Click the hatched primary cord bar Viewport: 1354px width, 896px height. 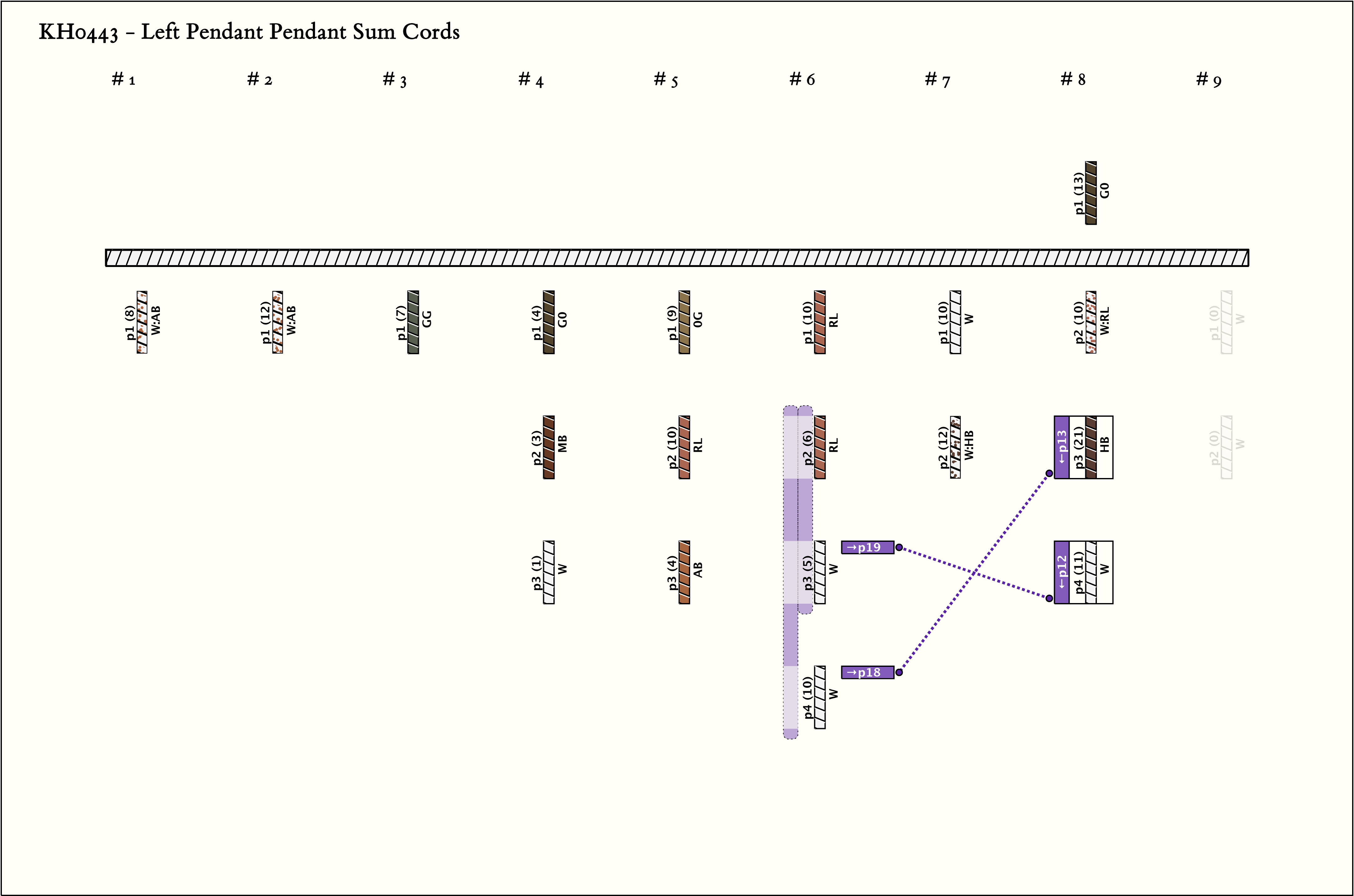(x=677, y=258)
